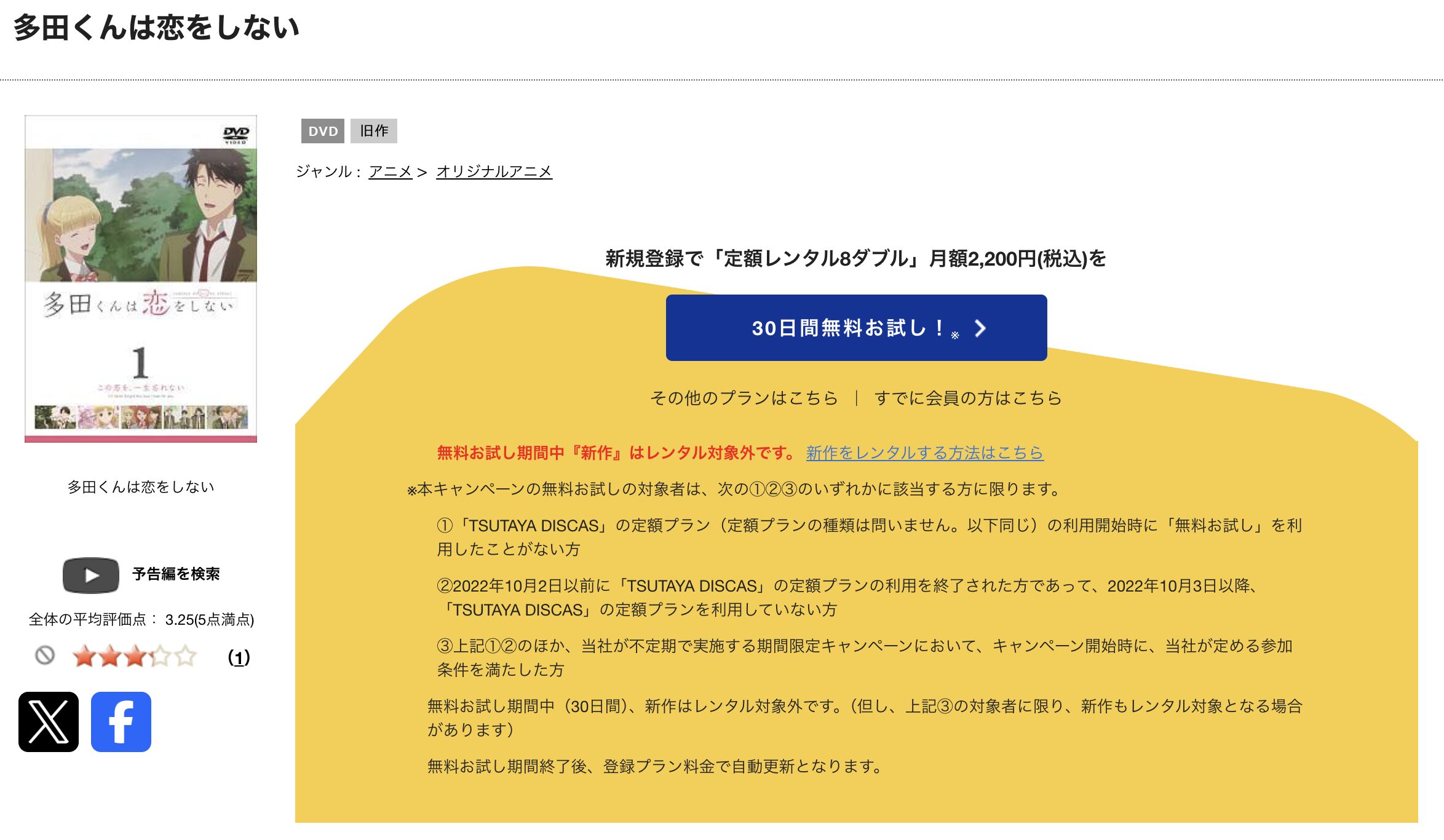Screen dimensions: 1444x840
Task: Rate one star
Action: point(84,656)
